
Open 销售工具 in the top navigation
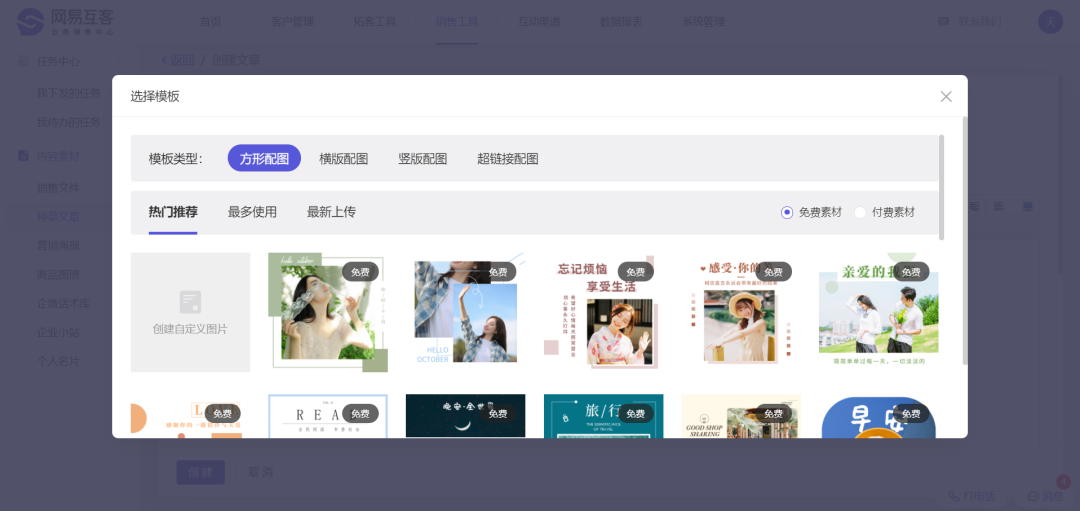(457, 21)
